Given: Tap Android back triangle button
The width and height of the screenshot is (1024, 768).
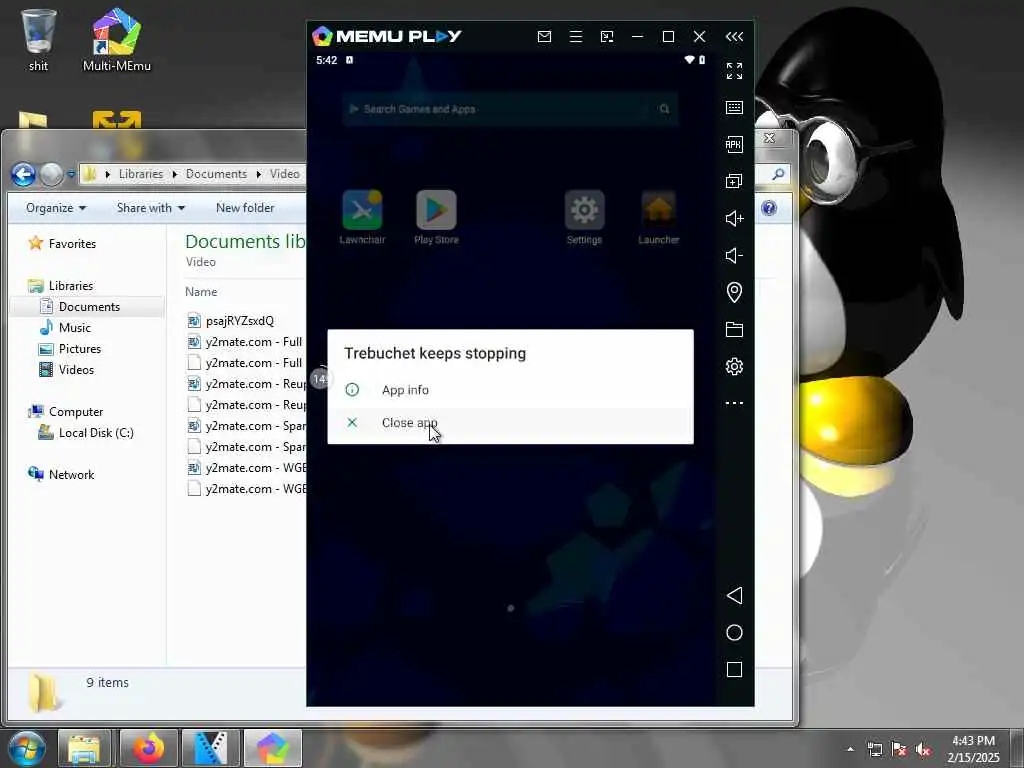Looking at the screenshot, I should coord(734,595).
